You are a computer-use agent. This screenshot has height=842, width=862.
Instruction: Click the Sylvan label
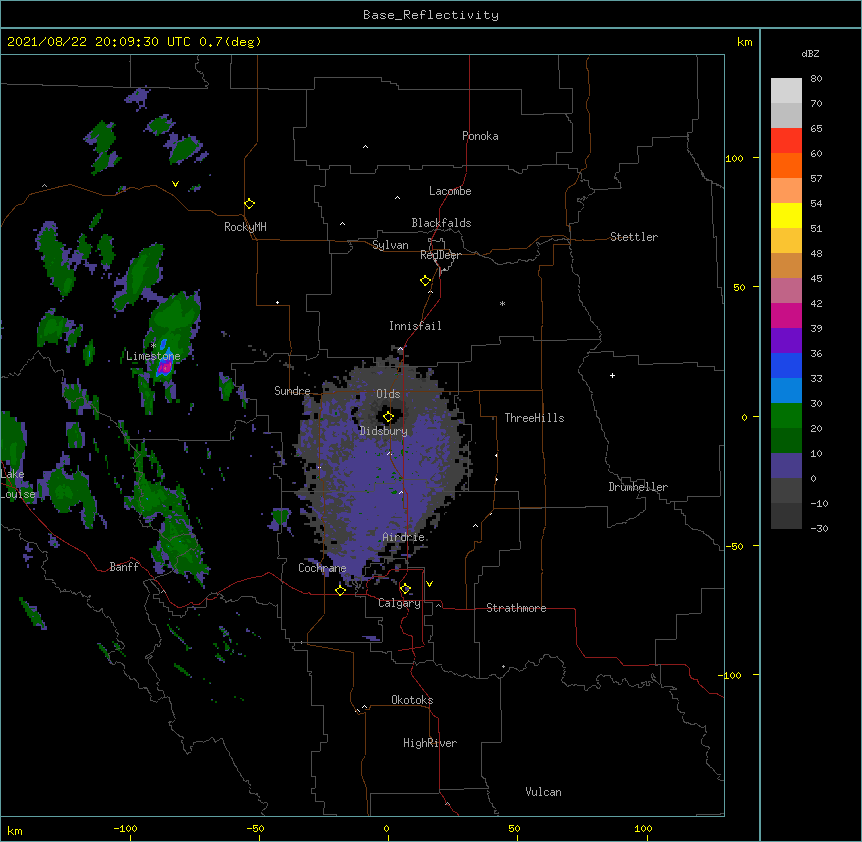[390, 245]
